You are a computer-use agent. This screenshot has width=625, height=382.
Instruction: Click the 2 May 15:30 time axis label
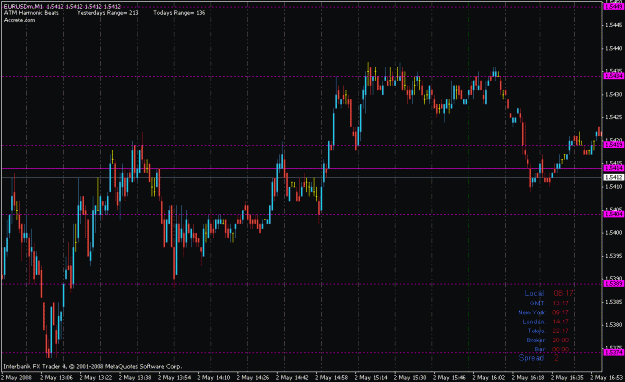(x=411, y=377)
